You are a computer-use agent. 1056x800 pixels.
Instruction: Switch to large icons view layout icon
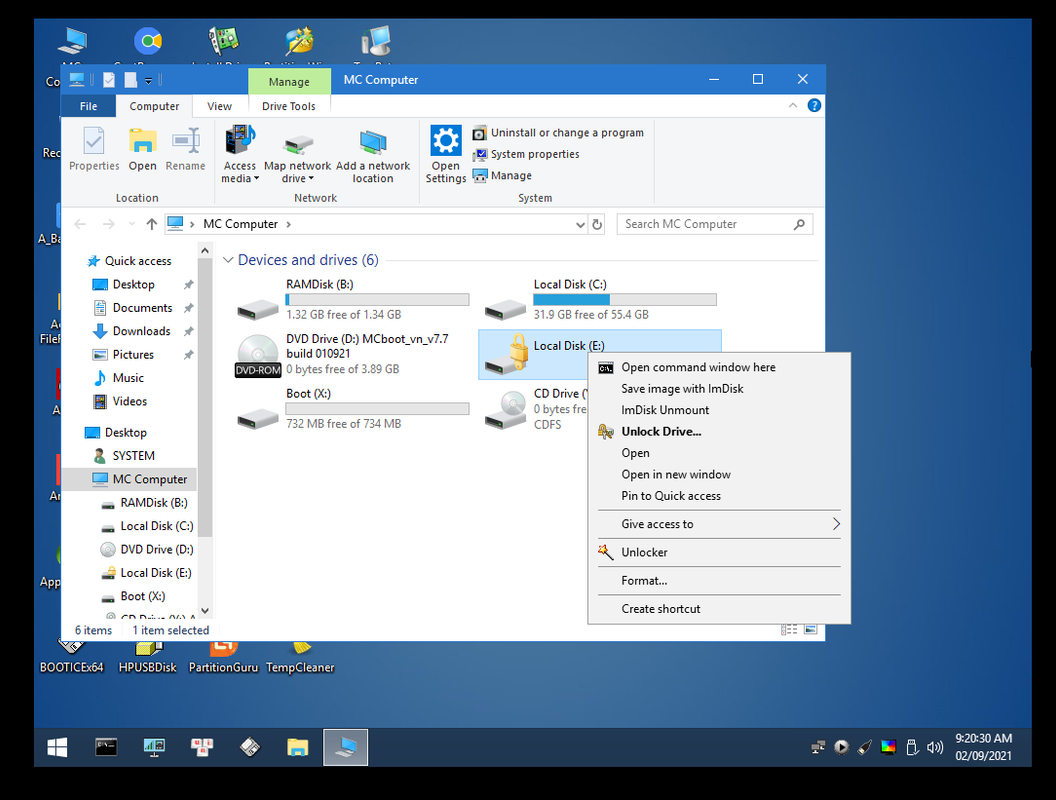pos(810,630)
